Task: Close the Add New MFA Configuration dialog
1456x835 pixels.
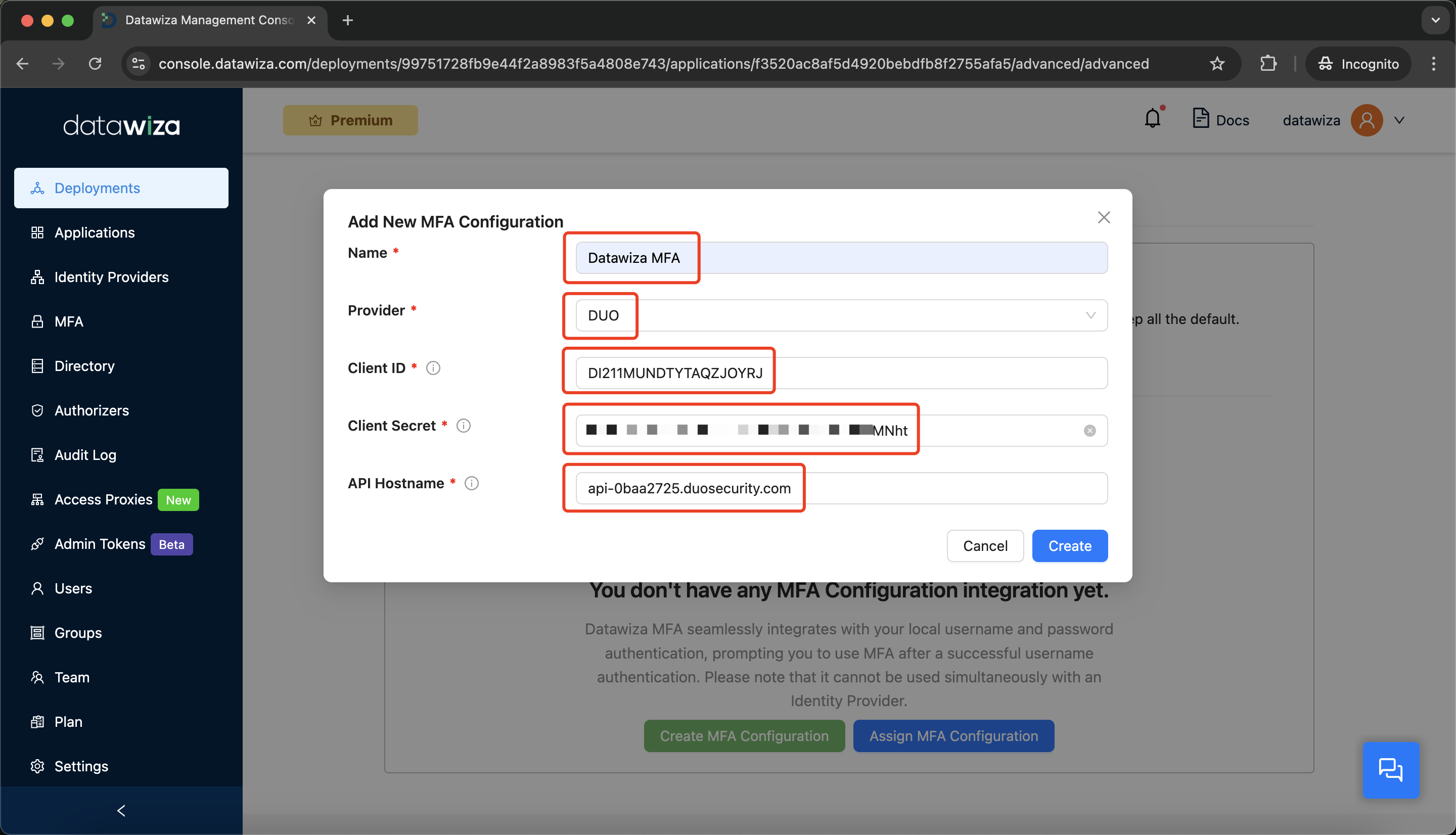Action: point(1104,217)
